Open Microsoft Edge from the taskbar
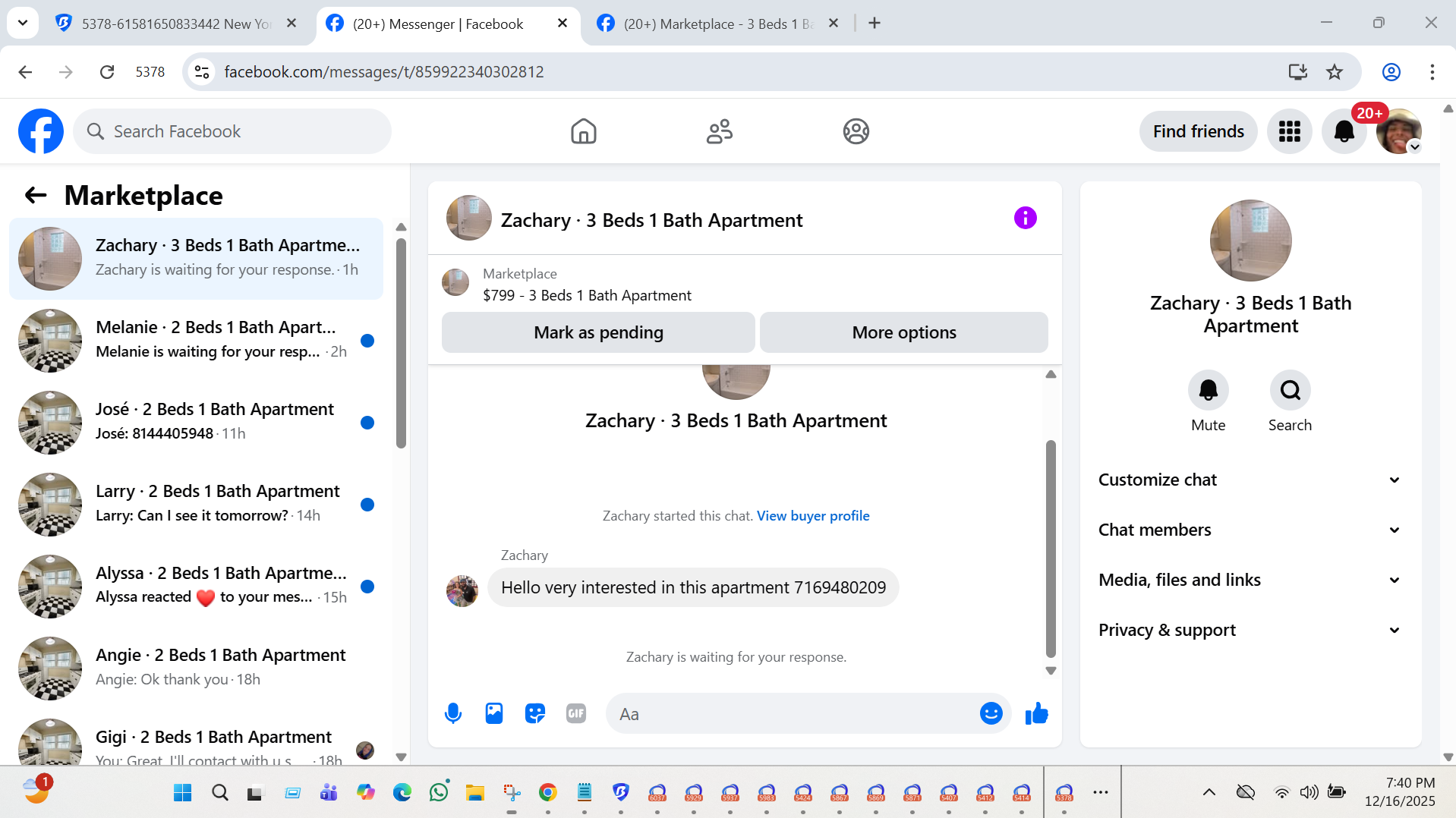Screen dimensions: 1456x818 point(402,793)
